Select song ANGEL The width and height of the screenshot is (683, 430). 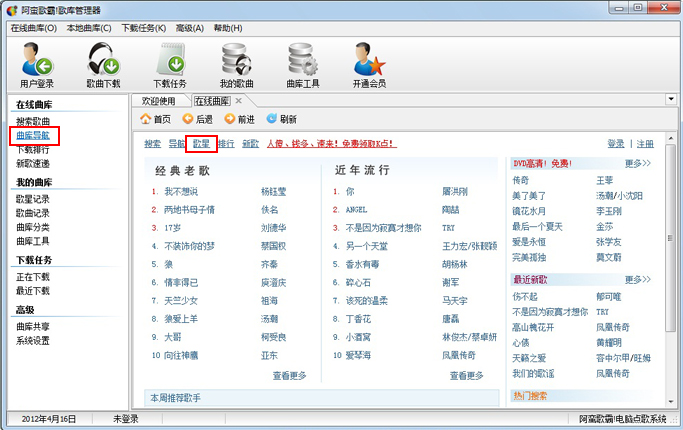[356, 210]
